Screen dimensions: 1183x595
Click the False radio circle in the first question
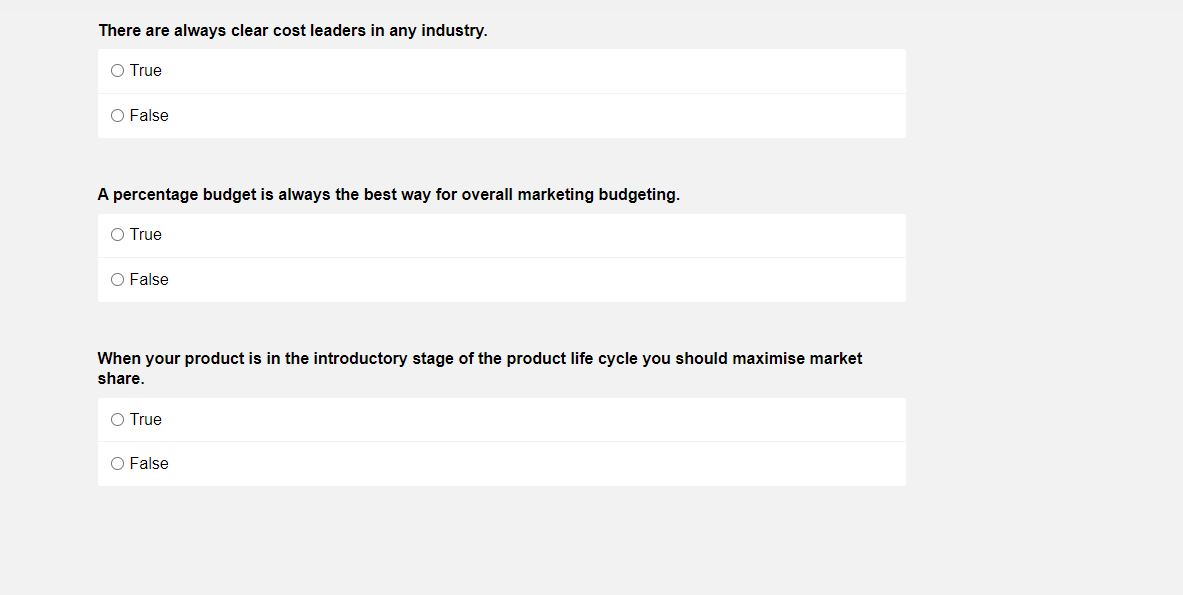[117, 115]
